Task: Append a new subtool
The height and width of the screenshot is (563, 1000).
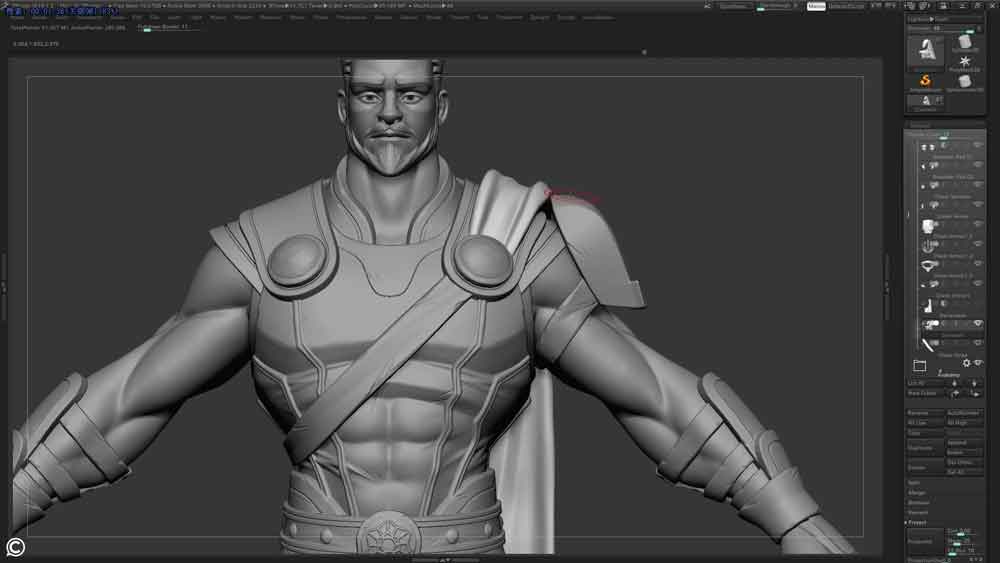Action: tap(964, 442)
